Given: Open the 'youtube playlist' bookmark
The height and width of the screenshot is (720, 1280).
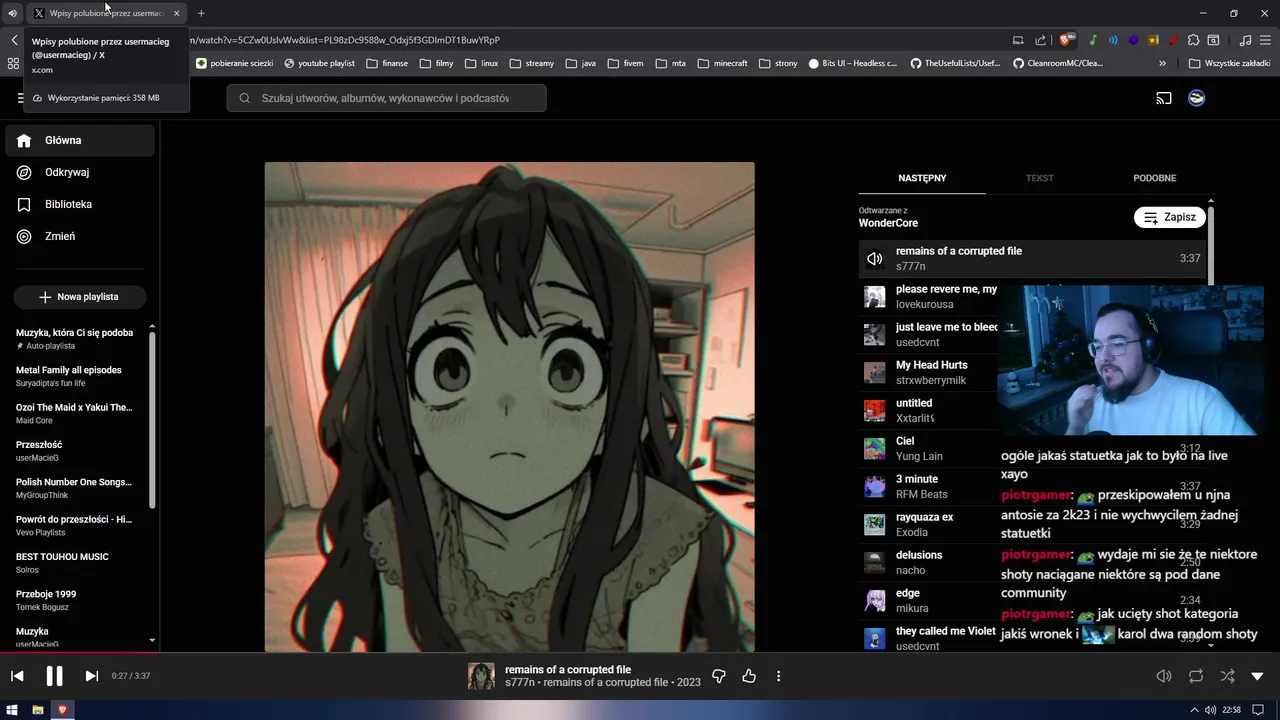Looking at the screenshot, I should (319, 63).
